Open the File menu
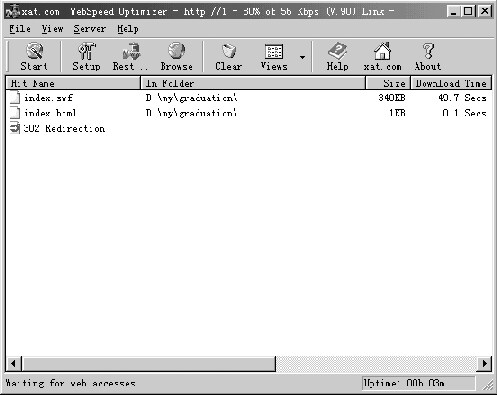The image size is (497, 395). tap(20, 29)
